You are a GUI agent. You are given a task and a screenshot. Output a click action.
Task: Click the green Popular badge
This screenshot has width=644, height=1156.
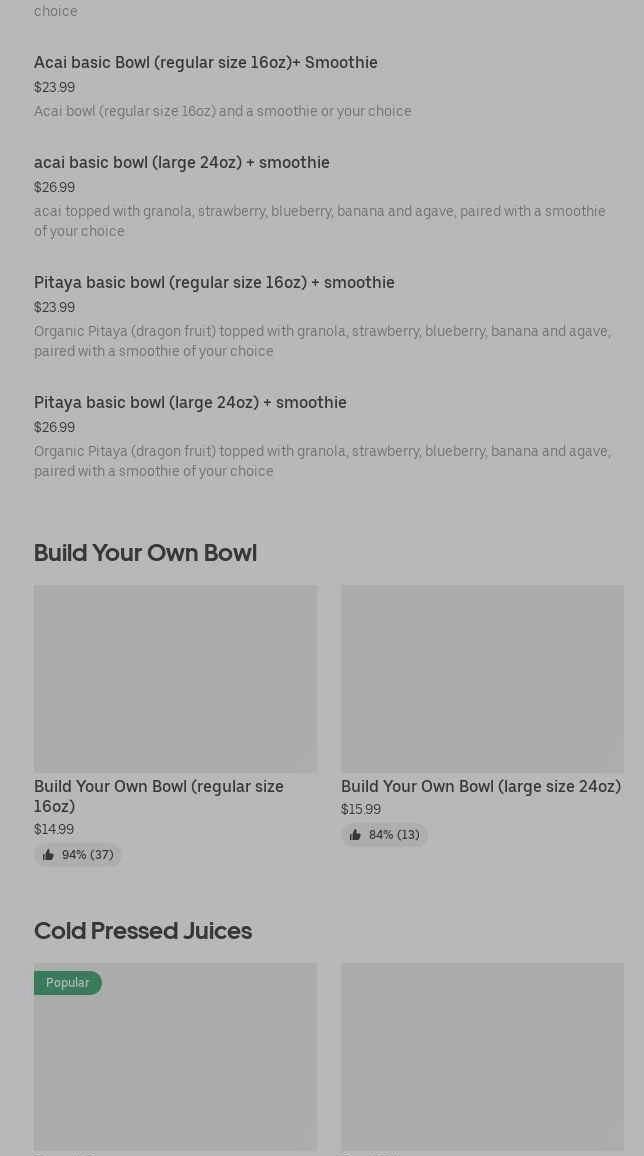click(68, 983)
